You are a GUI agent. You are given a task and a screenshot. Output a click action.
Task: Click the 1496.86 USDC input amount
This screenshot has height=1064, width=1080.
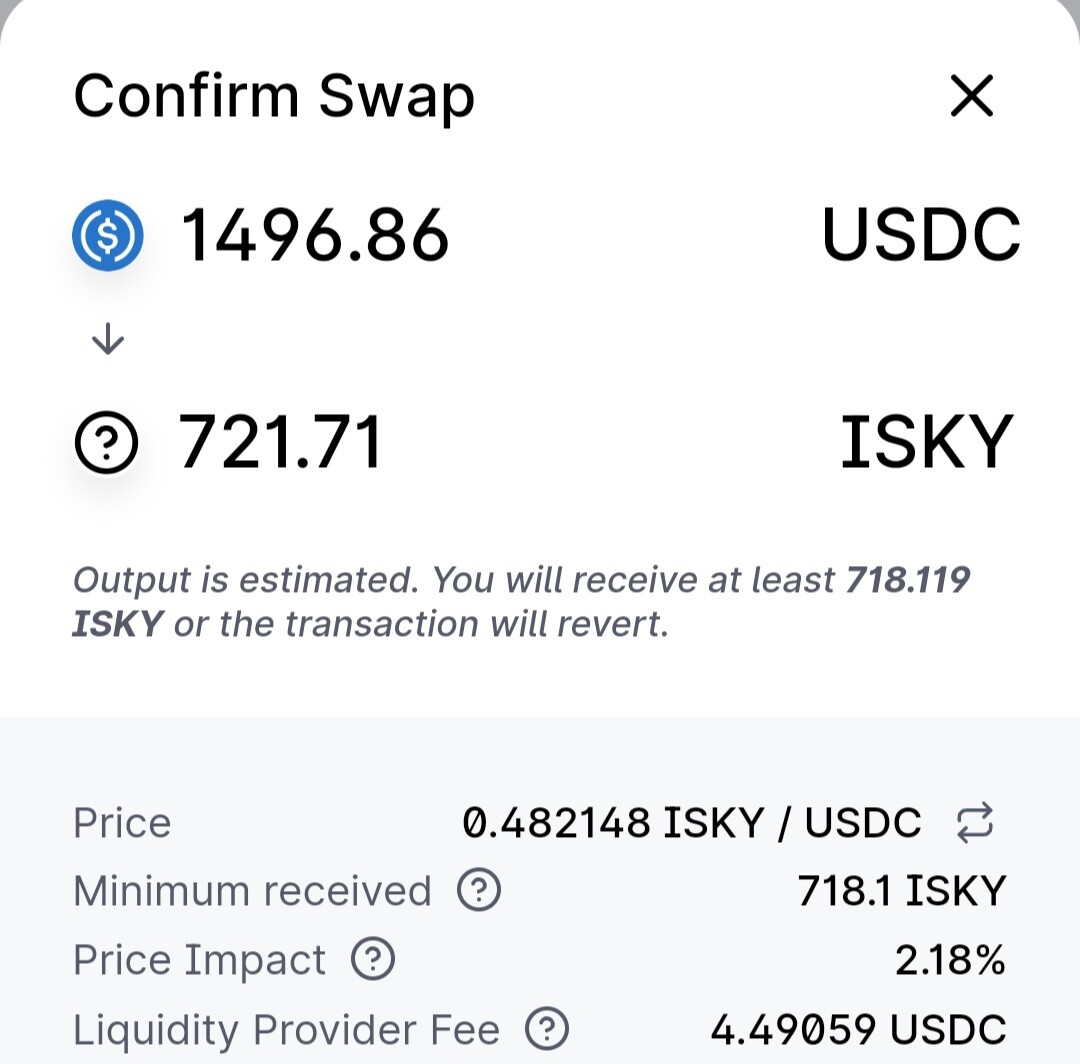tap(315, 236)
